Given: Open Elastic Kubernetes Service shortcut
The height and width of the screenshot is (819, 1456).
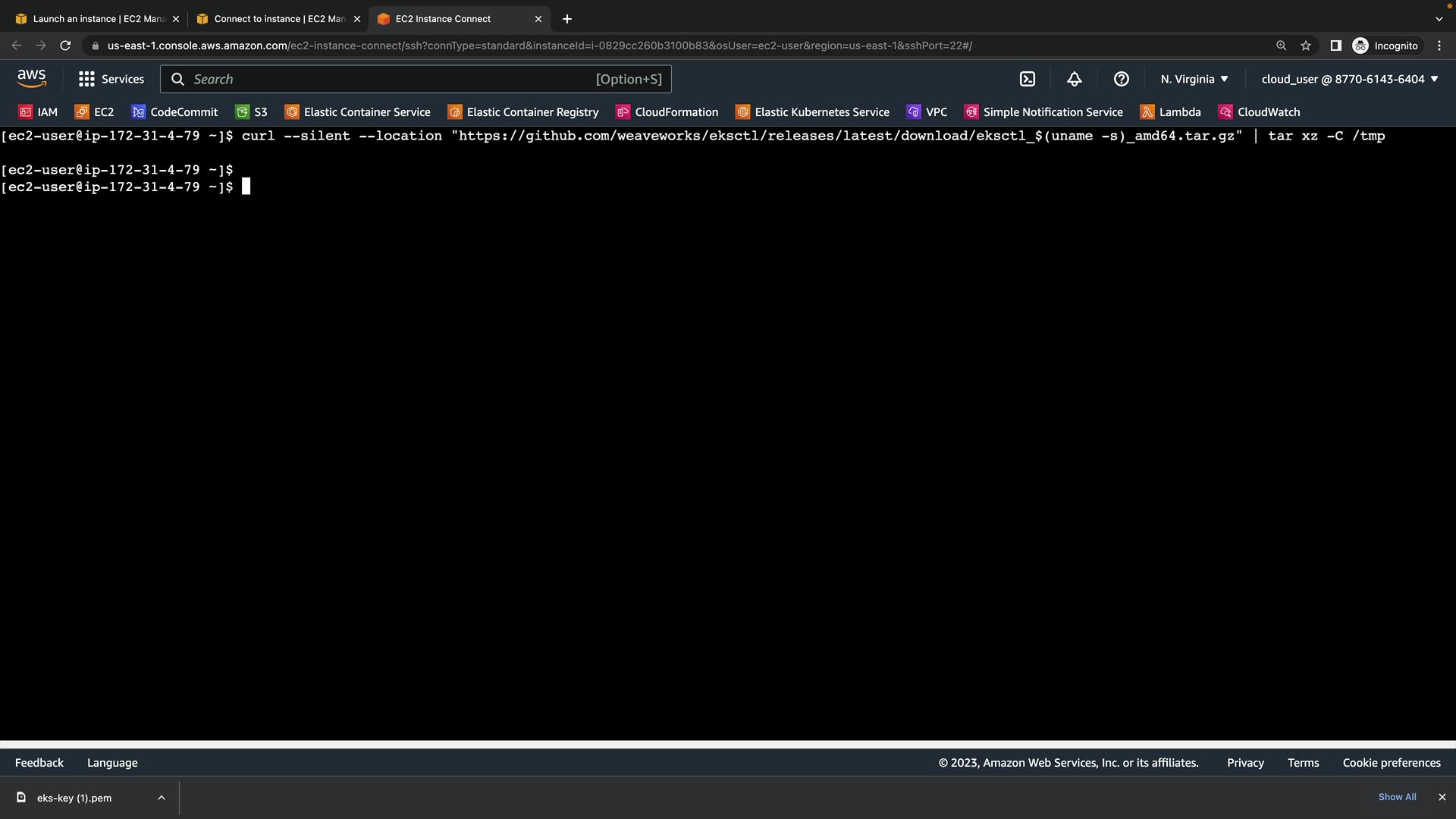Looking at the screenshot, I should 812,112.
